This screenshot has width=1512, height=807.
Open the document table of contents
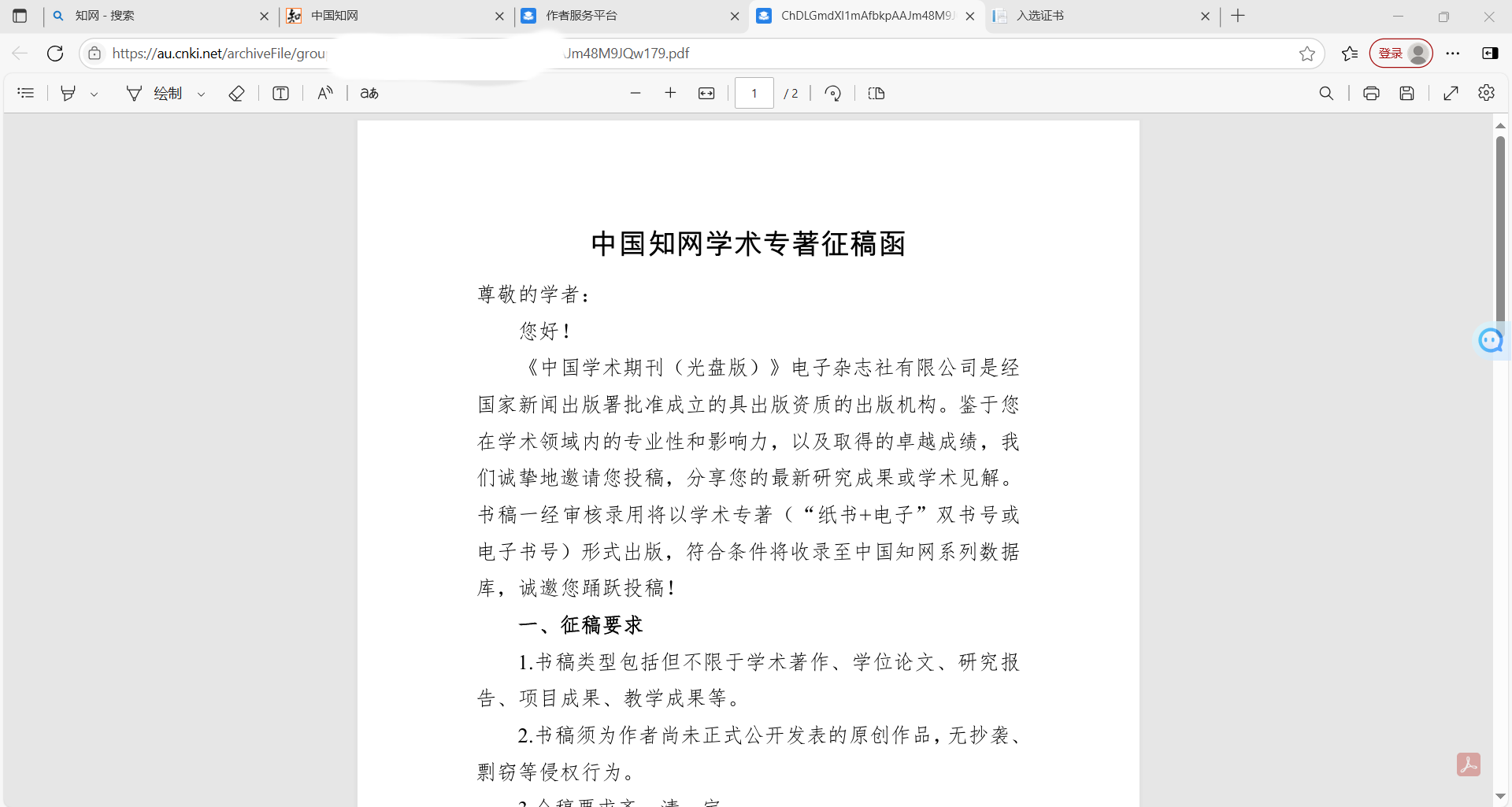tap(26, 93)
